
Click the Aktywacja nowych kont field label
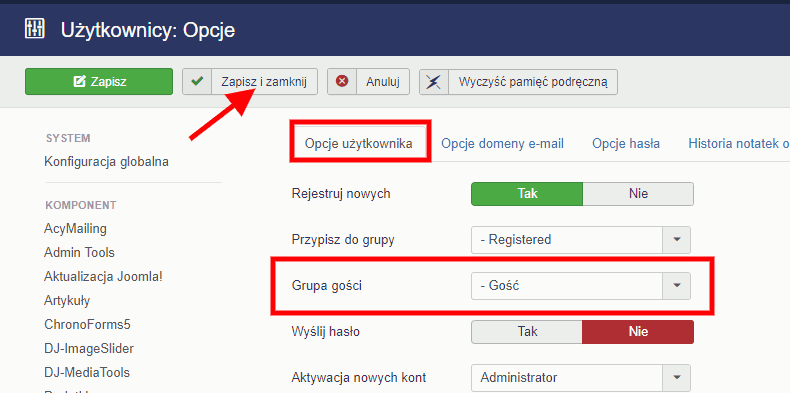[359, 377]
